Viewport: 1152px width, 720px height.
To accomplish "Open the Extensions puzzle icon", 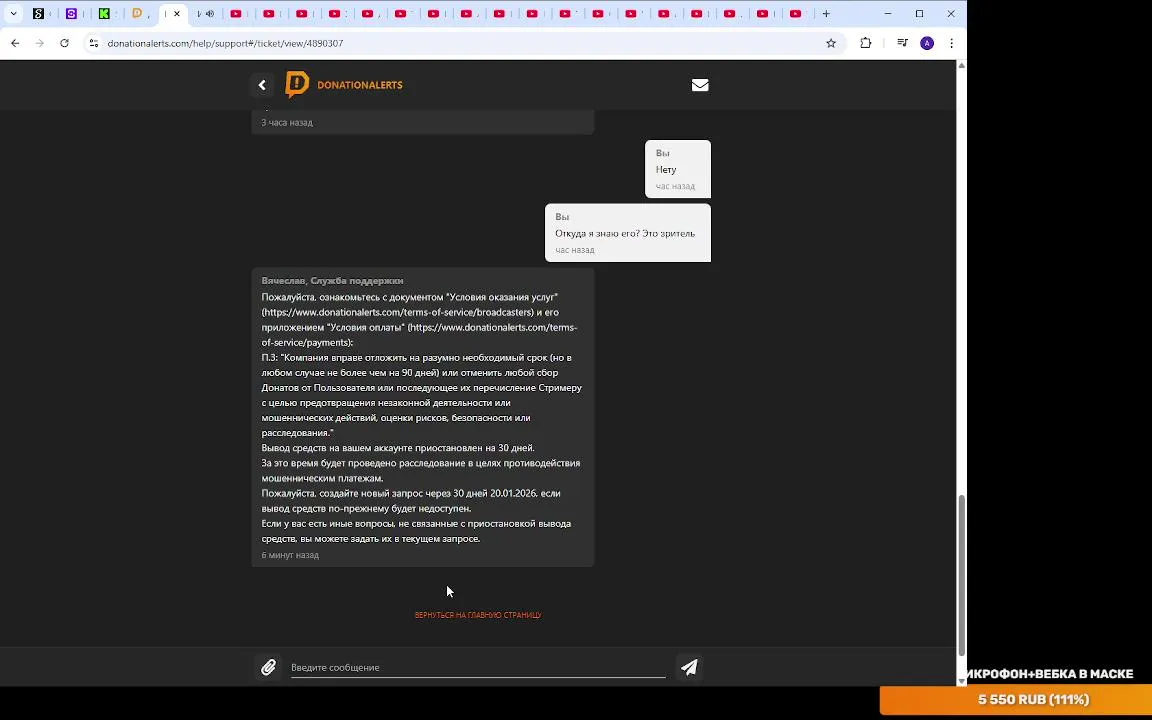I will pyautogui.click(x=865, y=43).
